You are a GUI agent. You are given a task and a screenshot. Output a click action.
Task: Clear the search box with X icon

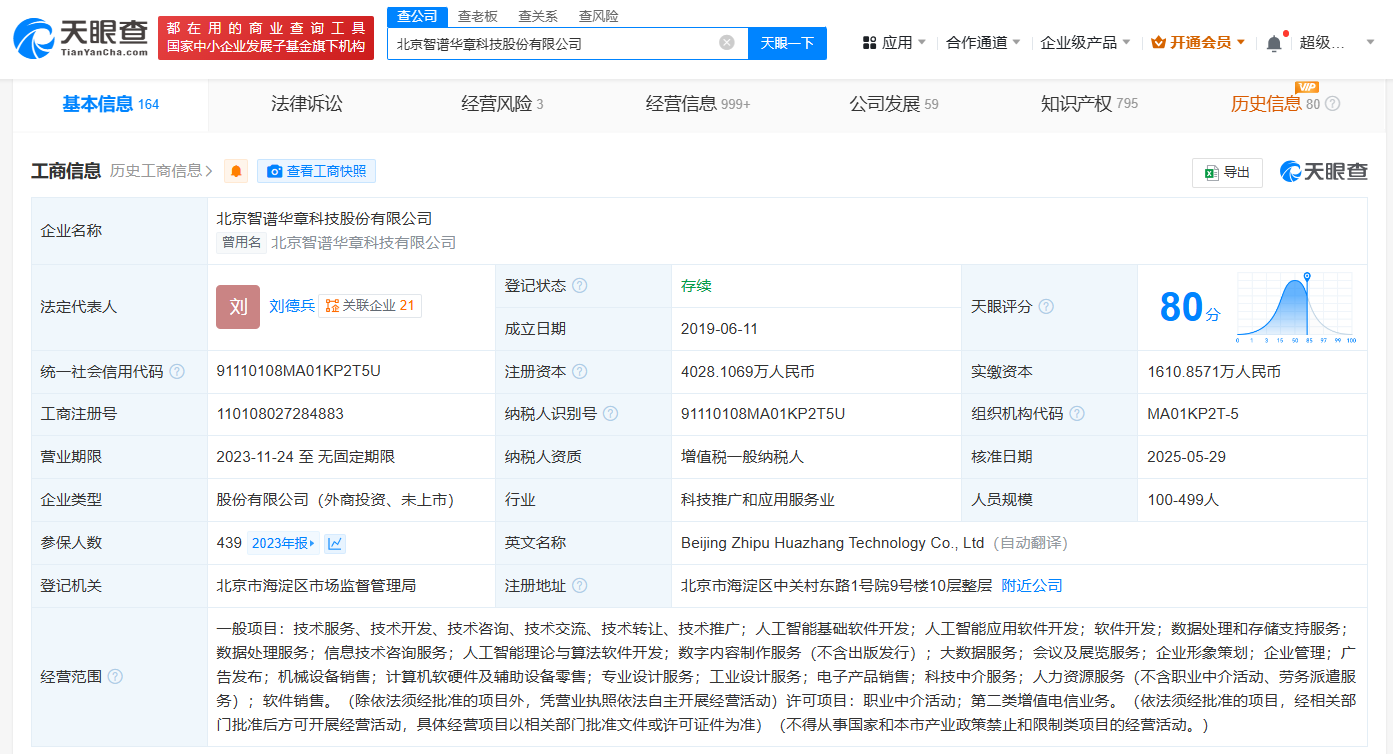727,43
